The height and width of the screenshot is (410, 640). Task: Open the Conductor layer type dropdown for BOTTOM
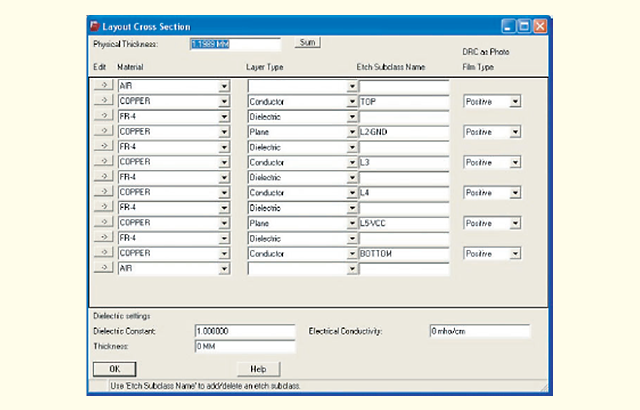(x=352, y=254)
